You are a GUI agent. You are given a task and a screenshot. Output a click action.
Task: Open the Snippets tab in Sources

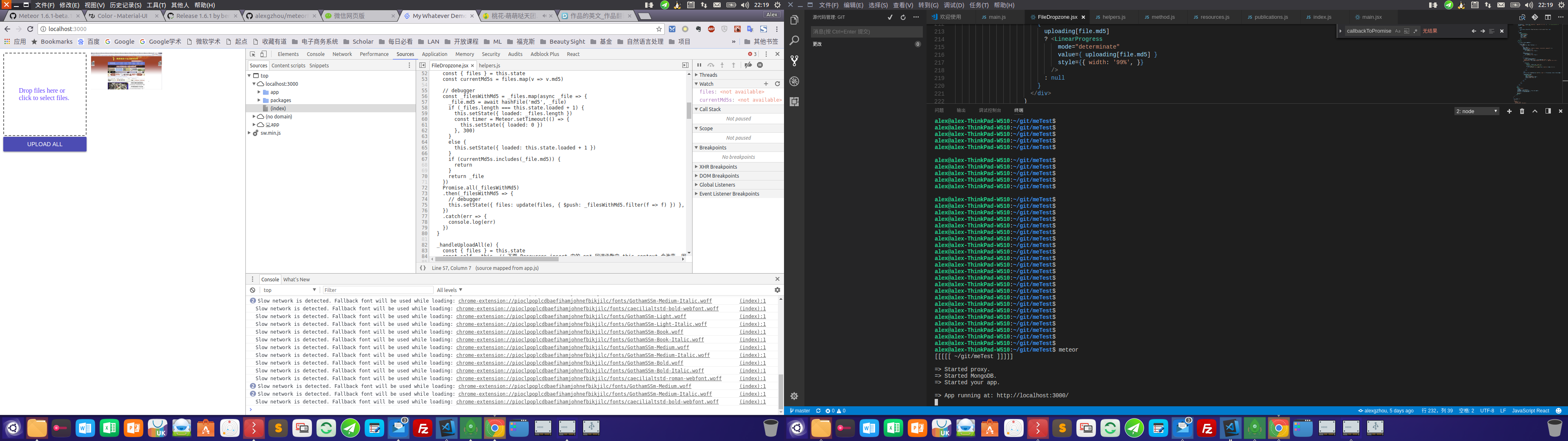pos(319,65)
